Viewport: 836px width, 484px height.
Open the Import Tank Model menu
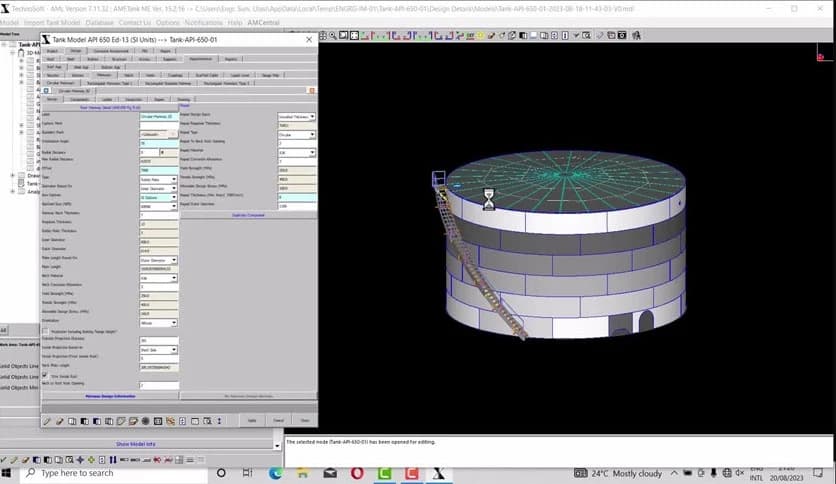(x=54, y=21)
